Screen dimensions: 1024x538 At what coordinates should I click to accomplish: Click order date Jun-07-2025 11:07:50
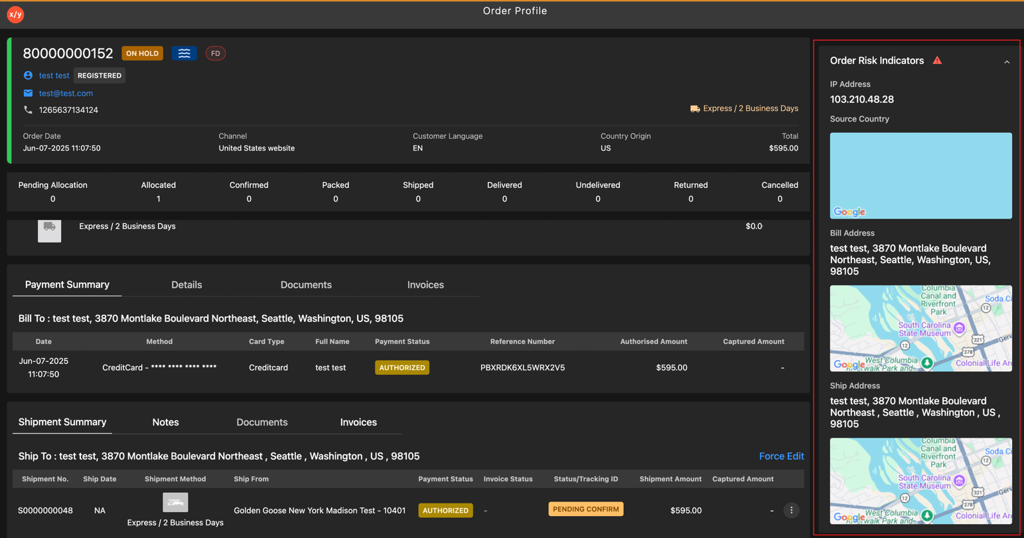[62, 148]
